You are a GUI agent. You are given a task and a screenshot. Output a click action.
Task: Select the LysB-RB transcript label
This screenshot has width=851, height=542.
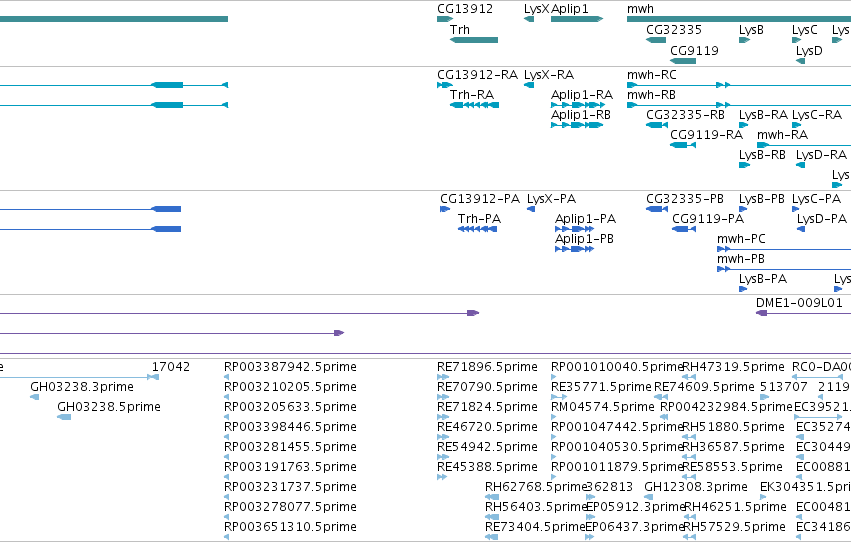(x=762, y=156)
